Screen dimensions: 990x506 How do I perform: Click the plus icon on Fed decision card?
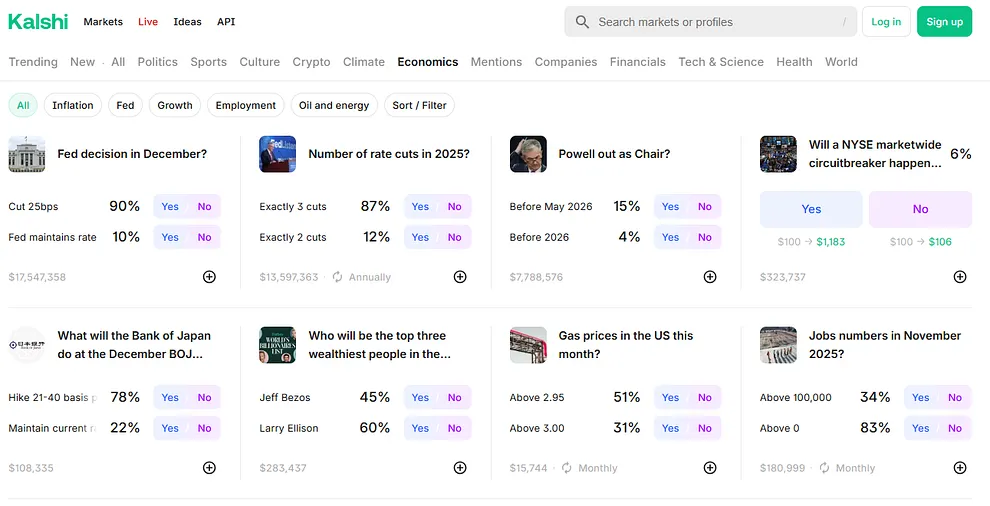(x=209, y=277)
